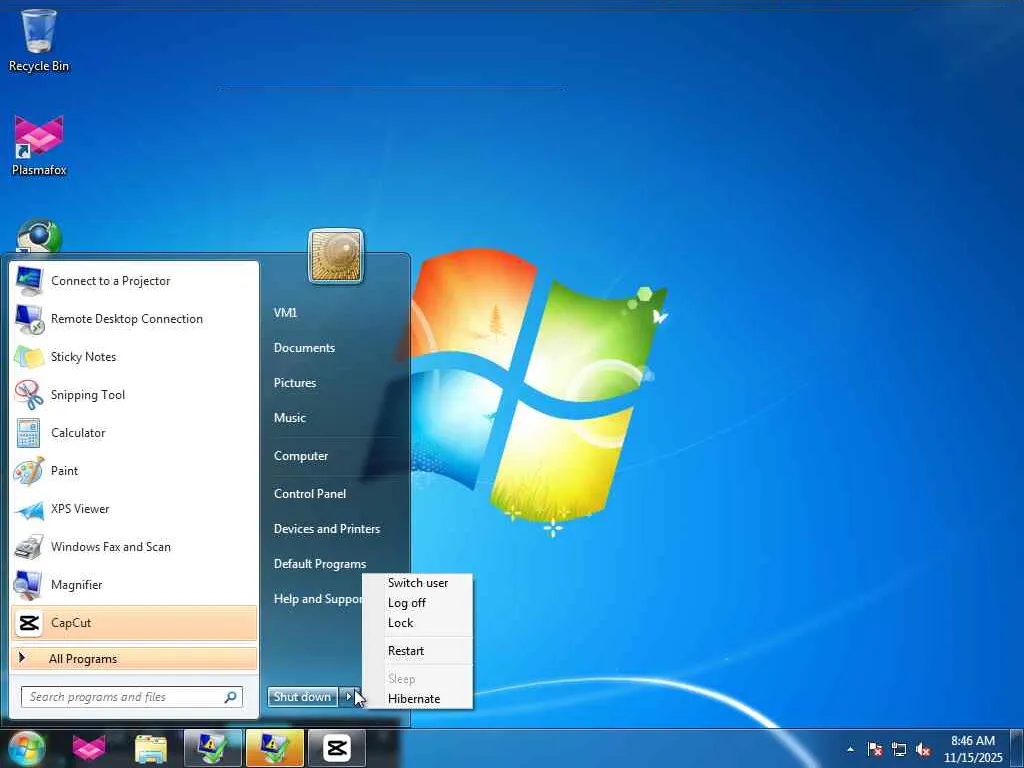The image size is (1024, 768).
Task: Toggle the Shut down options arrow
Action: point(349,697)
